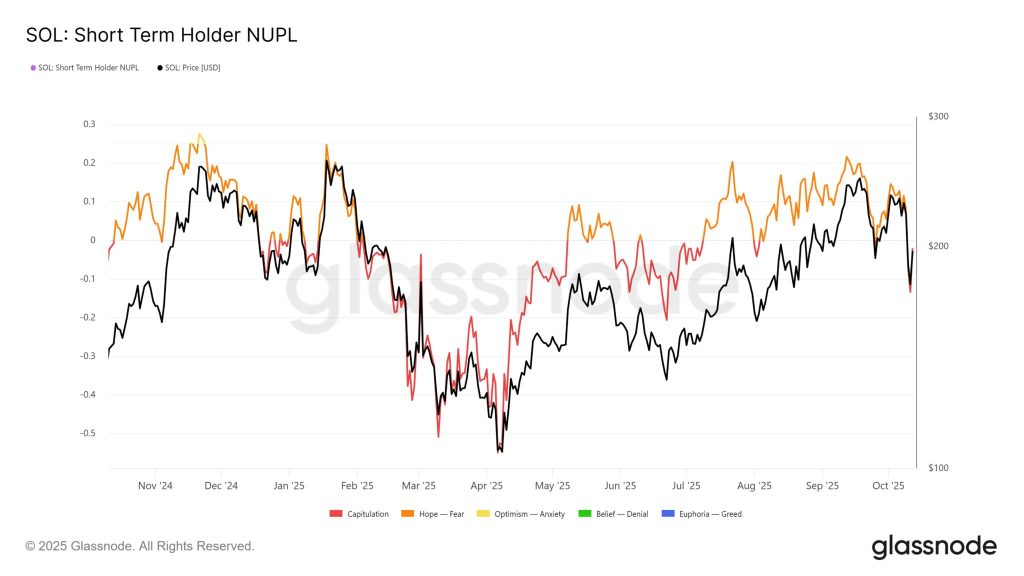Click the glassnode logo at bottom right
The width and height of the screenshot is (1024, 576).
[x=934, y=546]
